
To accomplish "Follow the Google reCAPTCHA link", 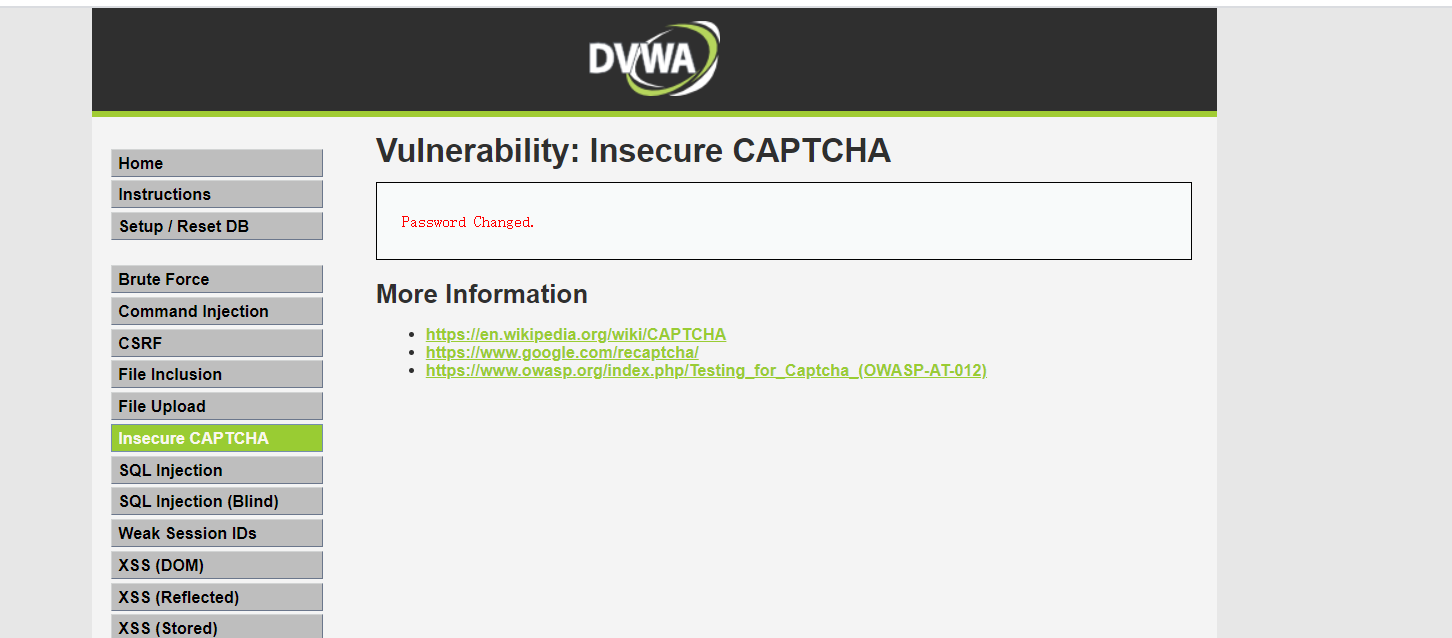I will coord(562,352).
